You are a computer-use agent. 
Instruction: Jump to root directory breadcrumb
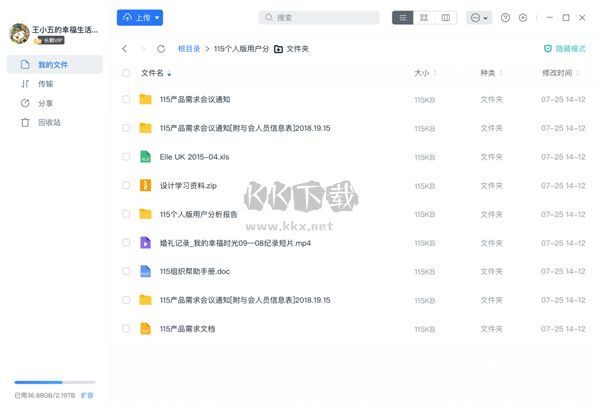click(x=189, y=49)
